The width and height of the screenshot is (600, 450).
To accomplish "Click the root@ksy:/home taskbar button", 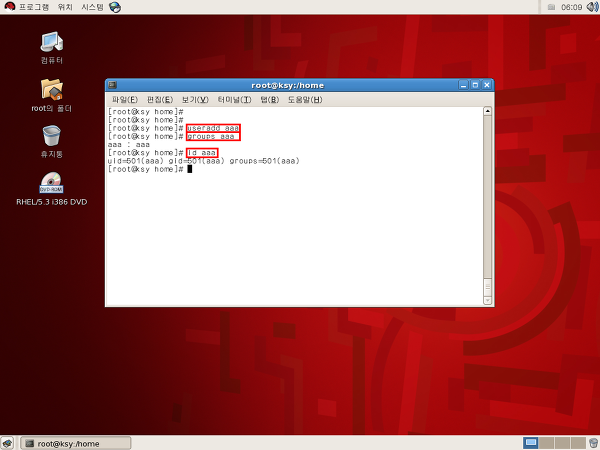I will click(76, 443).
